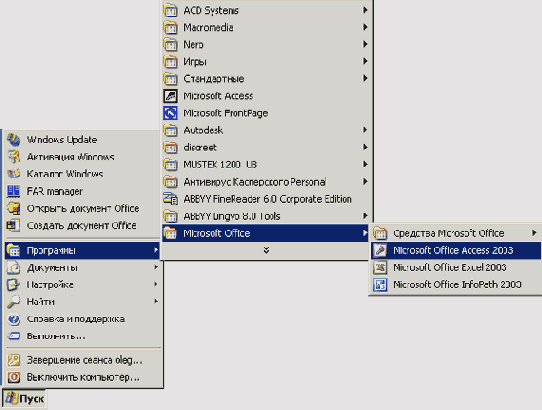The image size is (542, 410).
Task: Click the discreet folder icon
Action: point(170,147)
